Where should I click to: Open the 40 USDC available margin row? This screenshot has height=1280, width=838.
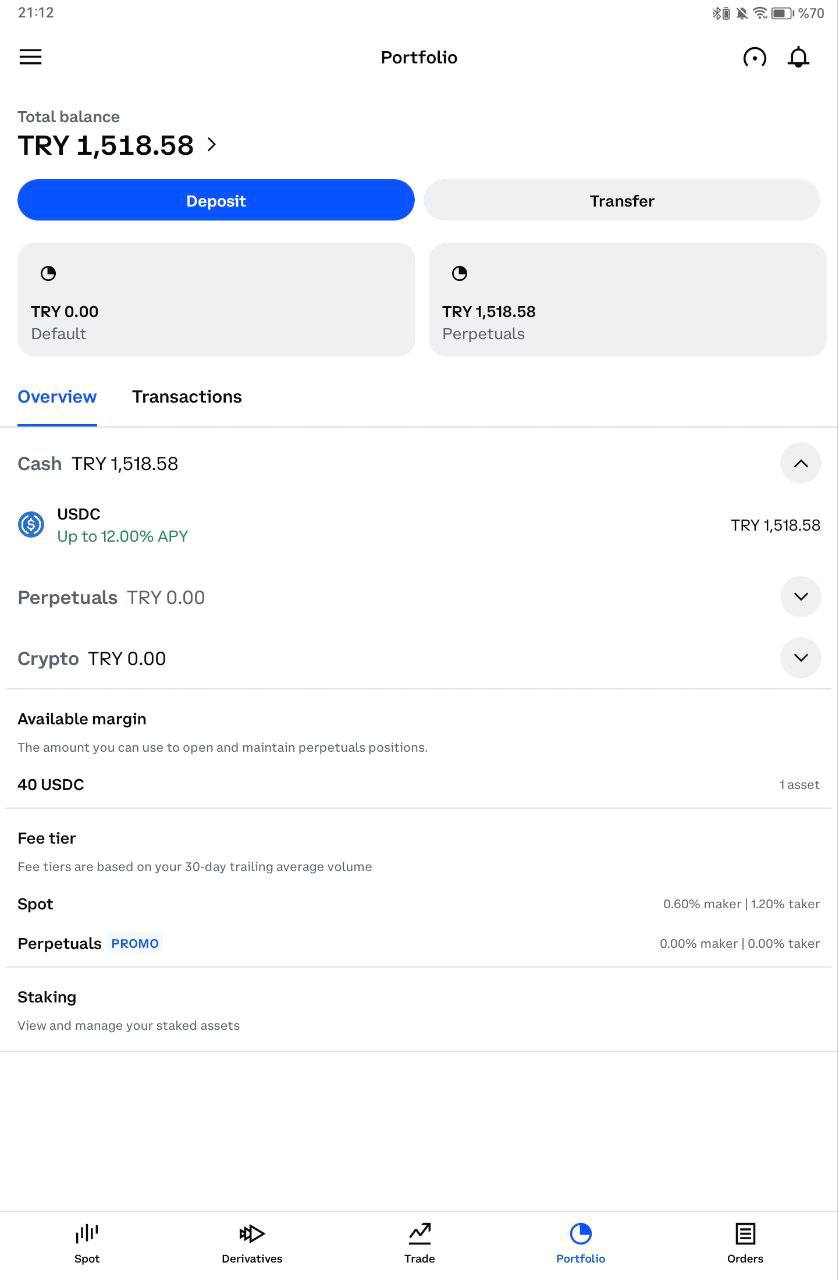[x=419, y=785]
